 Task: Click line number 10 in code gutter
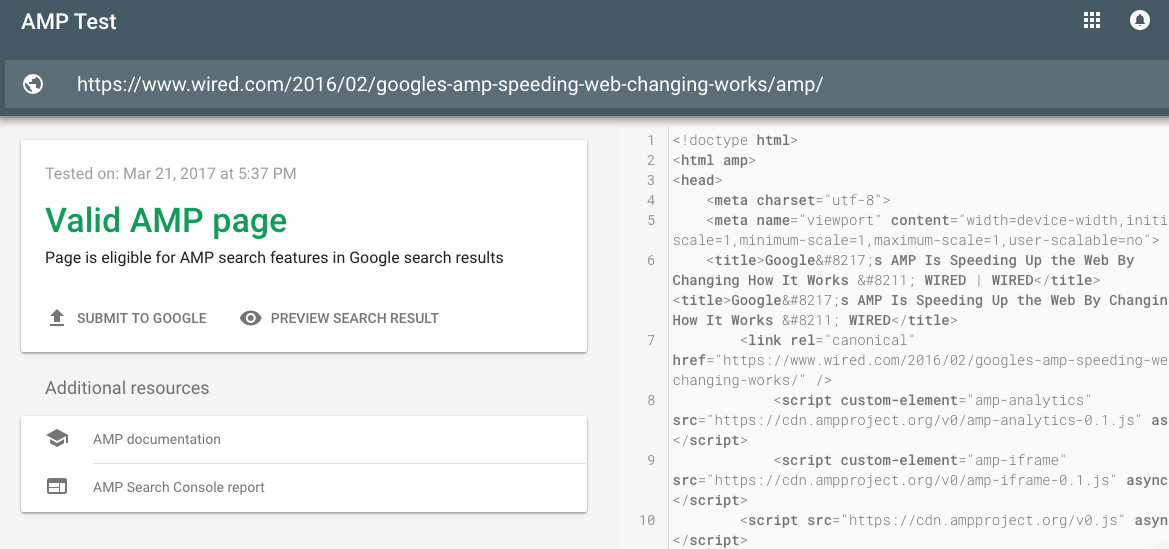pyautogui.click(x=646, y=520)
